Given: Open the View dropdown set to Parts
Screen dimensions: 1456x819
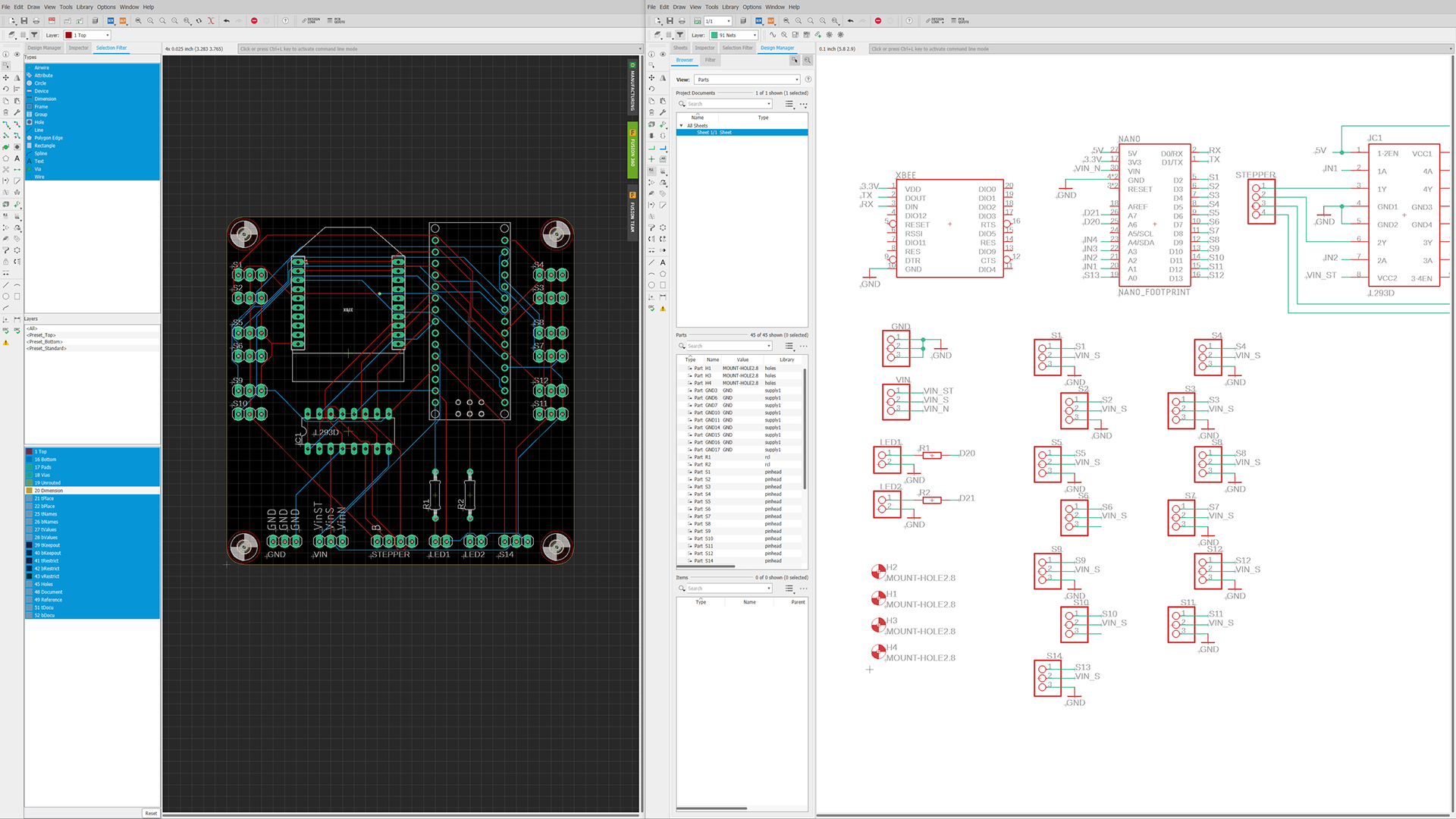Looking at the screenshot, I should 748,80.
